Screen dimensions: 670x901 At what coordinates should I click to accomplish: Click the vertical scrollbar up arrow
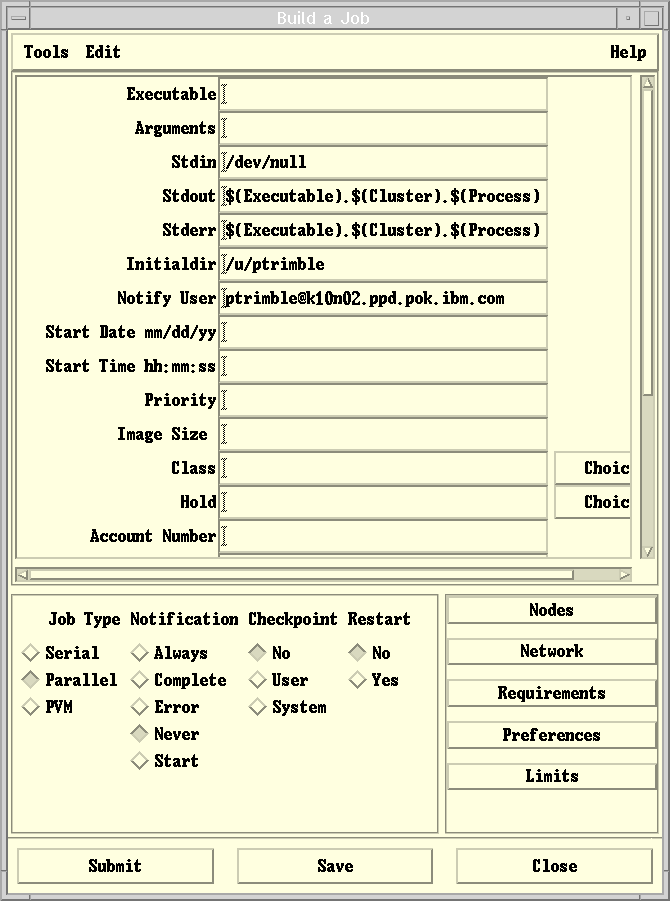click(x=648, y=83)
